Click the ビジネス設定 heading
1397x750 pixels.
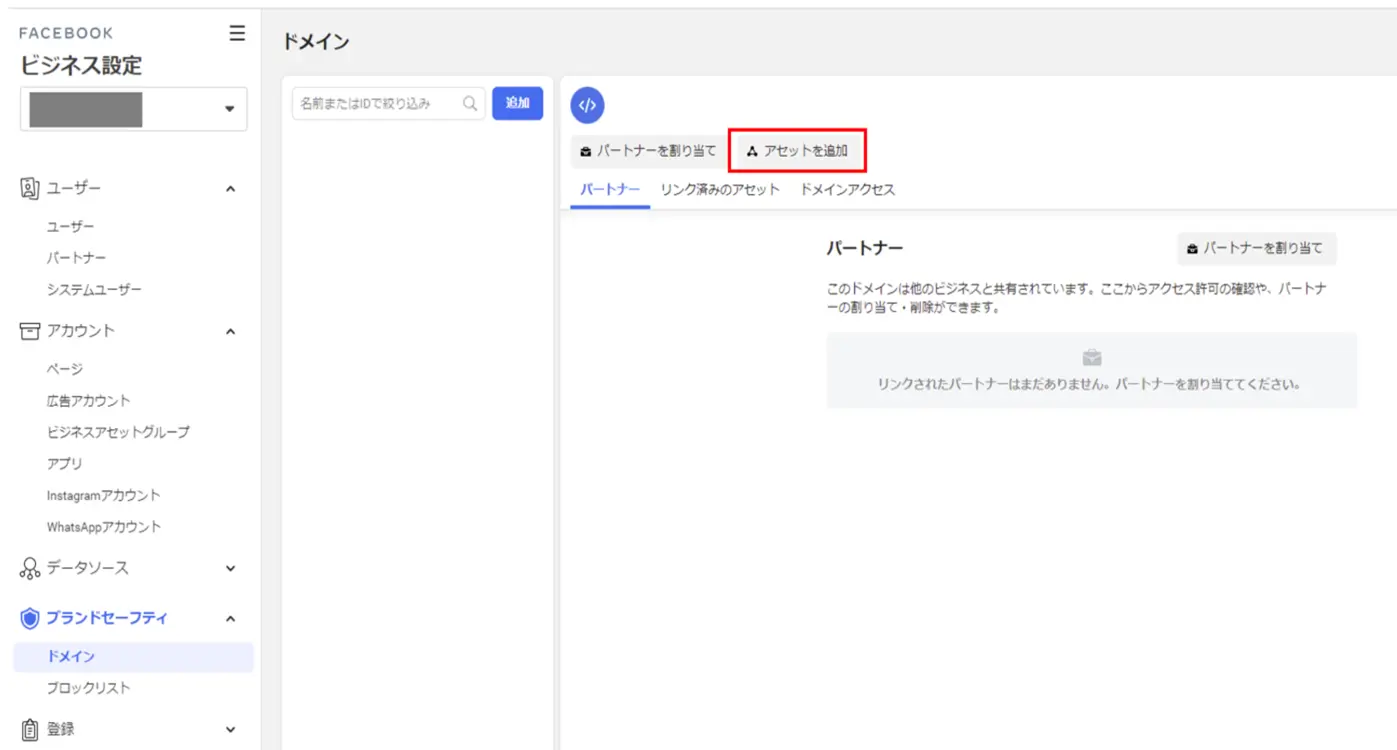(x=81, y=66)
